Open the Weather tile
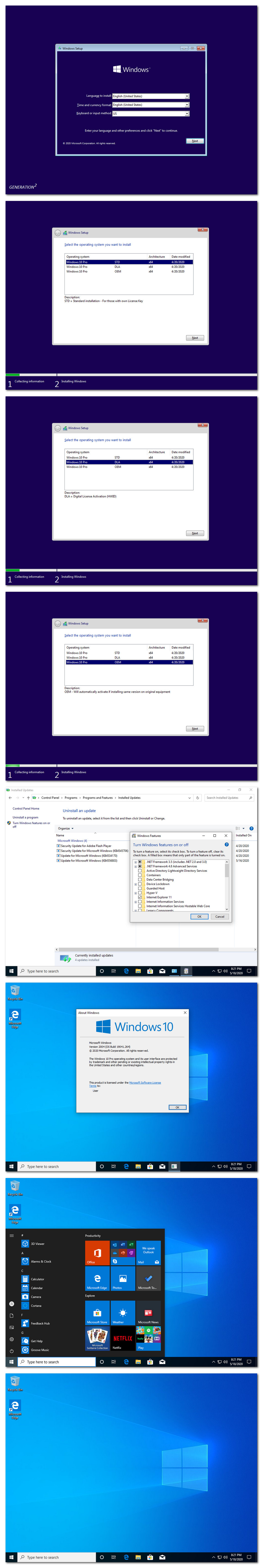This screenshot has width=263, height=1568. 123,1314
